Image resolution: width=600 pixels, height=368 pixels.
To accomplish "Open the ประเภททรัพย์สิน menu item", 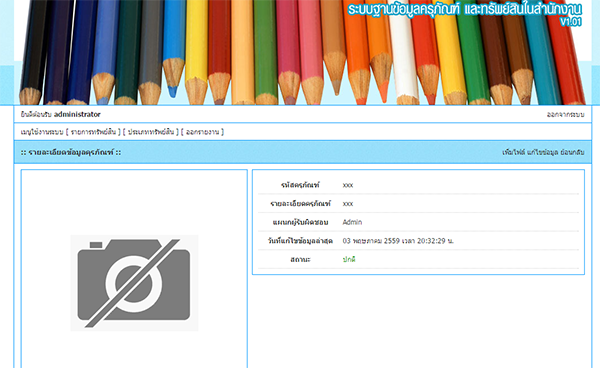I will 151,132.
